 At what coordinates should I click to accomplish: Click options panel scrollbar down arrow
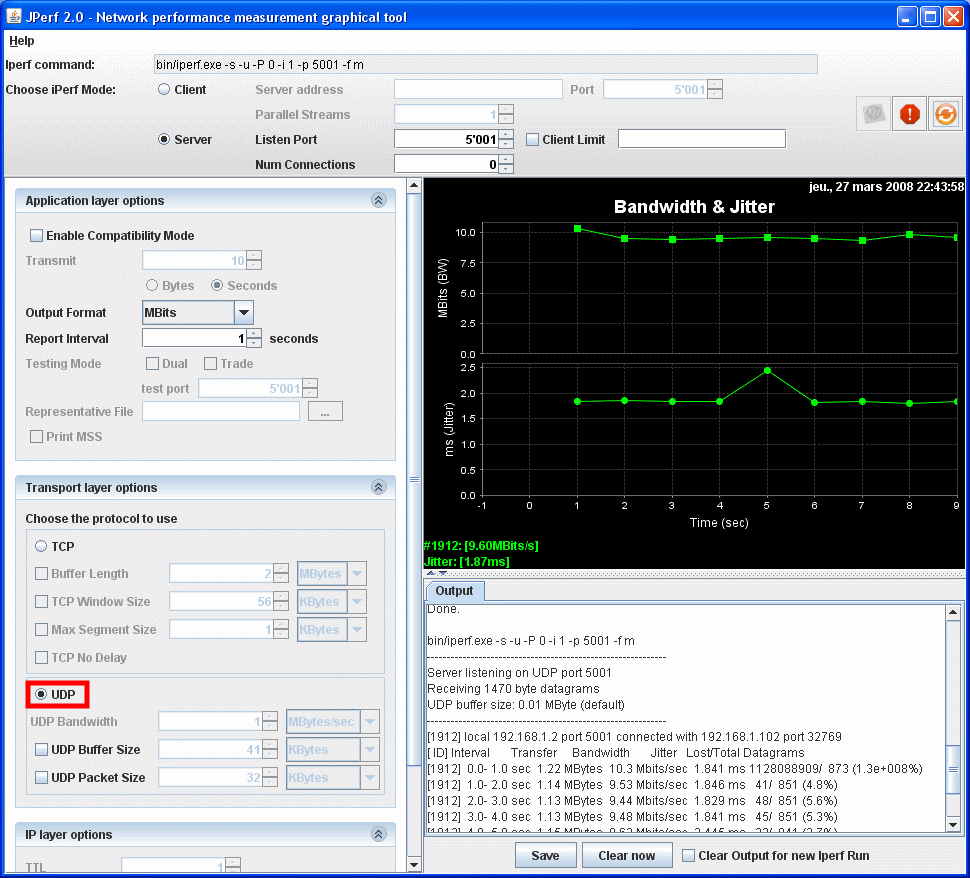point(414,865)
